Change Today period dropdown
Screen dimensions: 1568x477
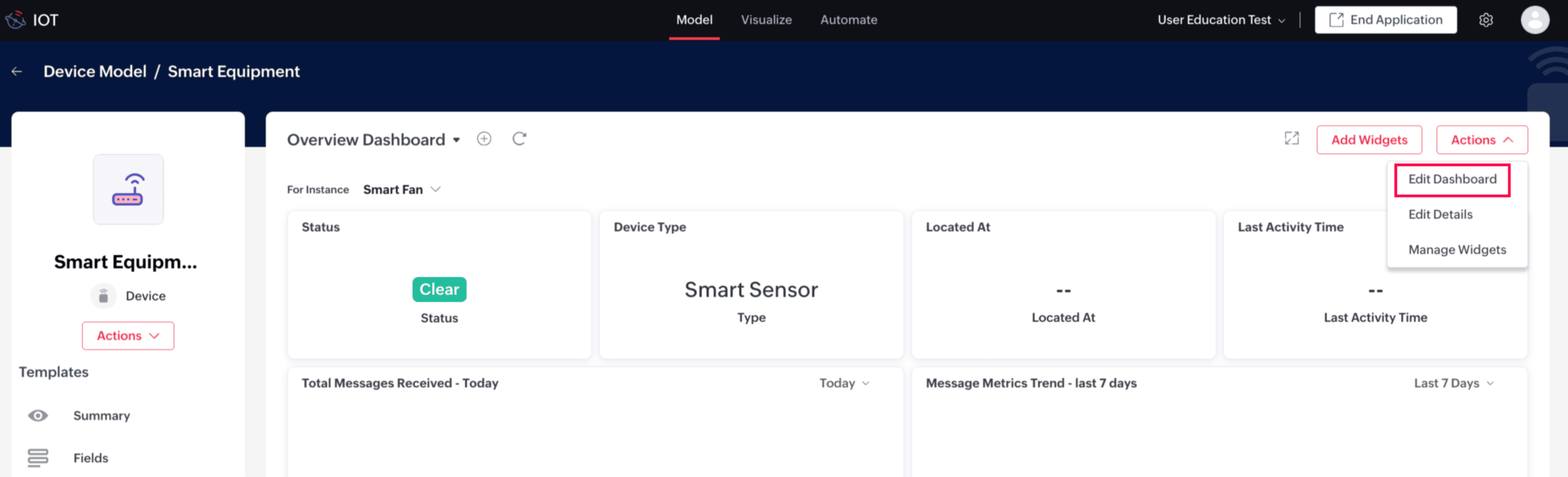pos(844,383)
